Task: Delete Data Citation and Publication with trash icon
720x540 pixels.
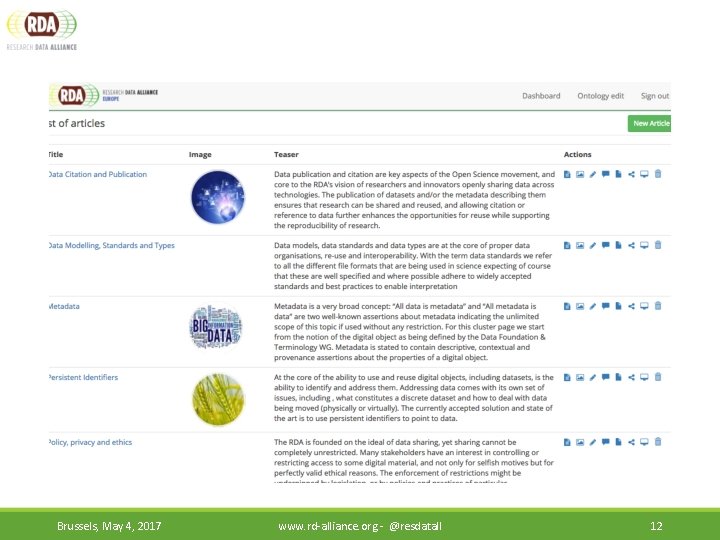Action: point(658,174)
